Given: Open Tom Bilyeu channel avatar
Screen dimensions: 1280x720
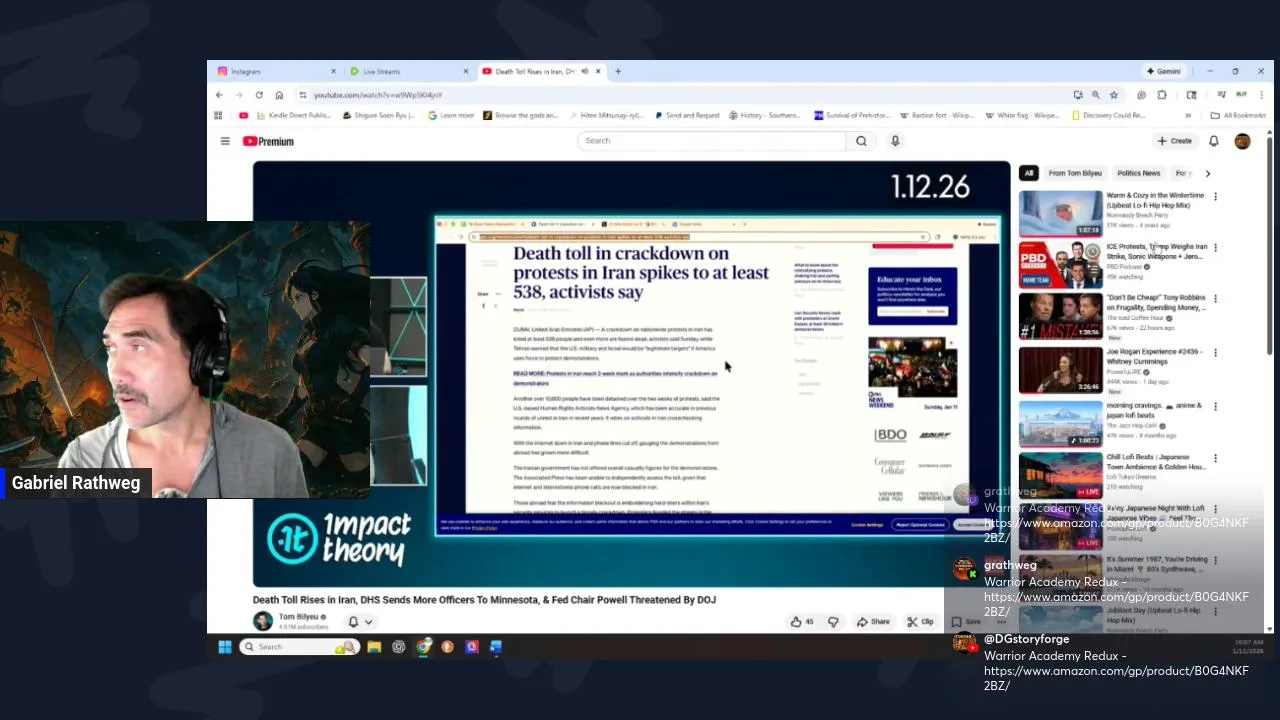Looking at the screenshot, I should coord(263,621).
